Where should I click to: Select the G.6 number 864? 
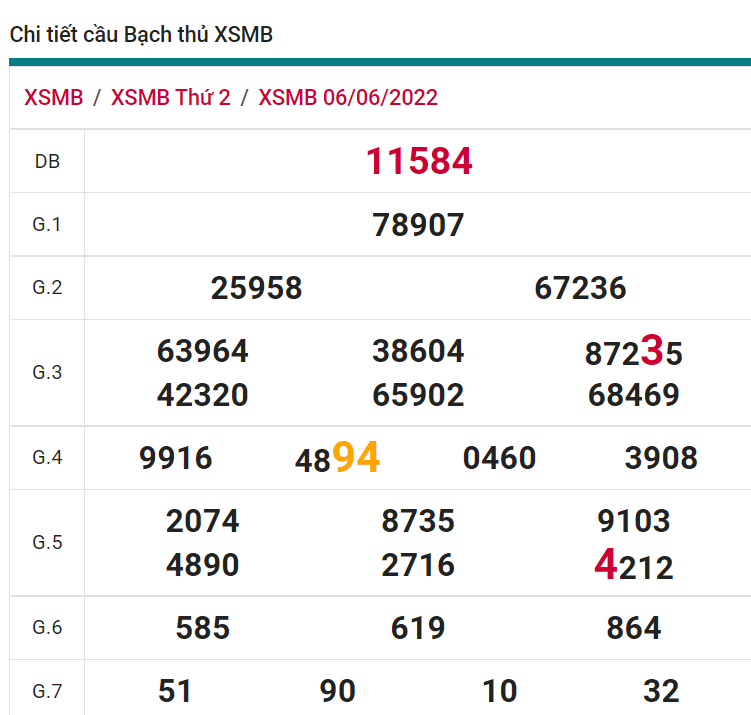coord(633,628)
